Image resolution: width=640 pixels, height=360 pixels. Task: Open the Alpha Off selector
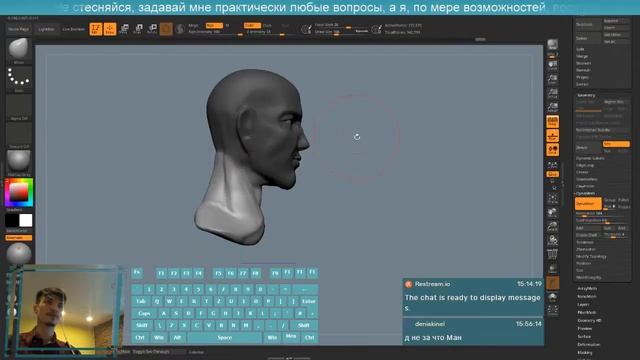tap(19, 107)
